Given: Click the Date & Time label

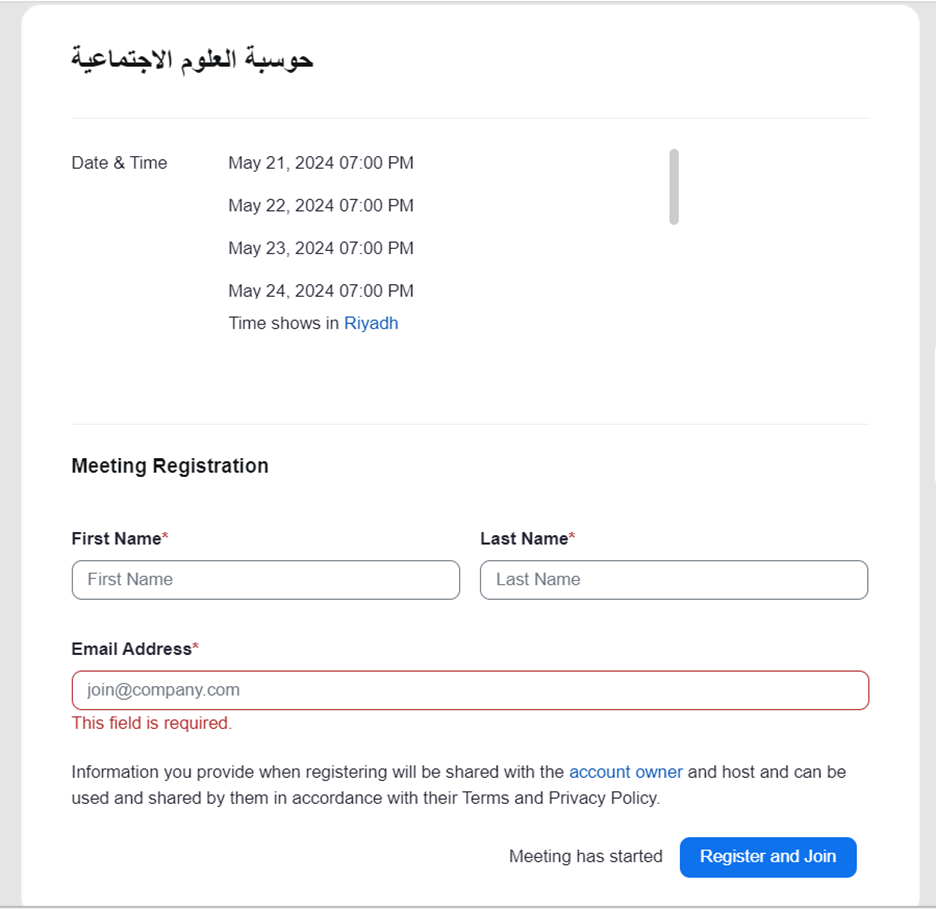Looking at the screenshot, I should click(x=119, y=163).
